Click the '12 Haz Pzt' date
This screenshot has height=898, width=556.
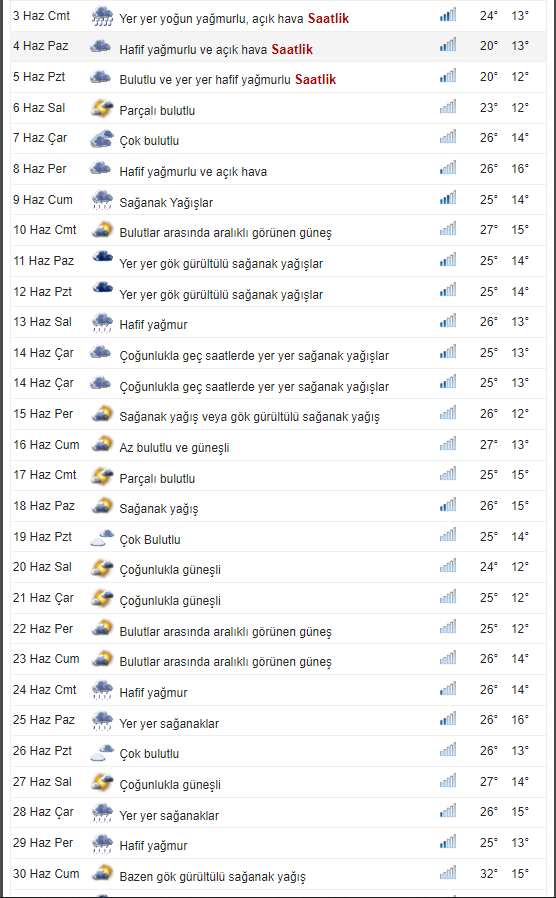click(42, 292)
